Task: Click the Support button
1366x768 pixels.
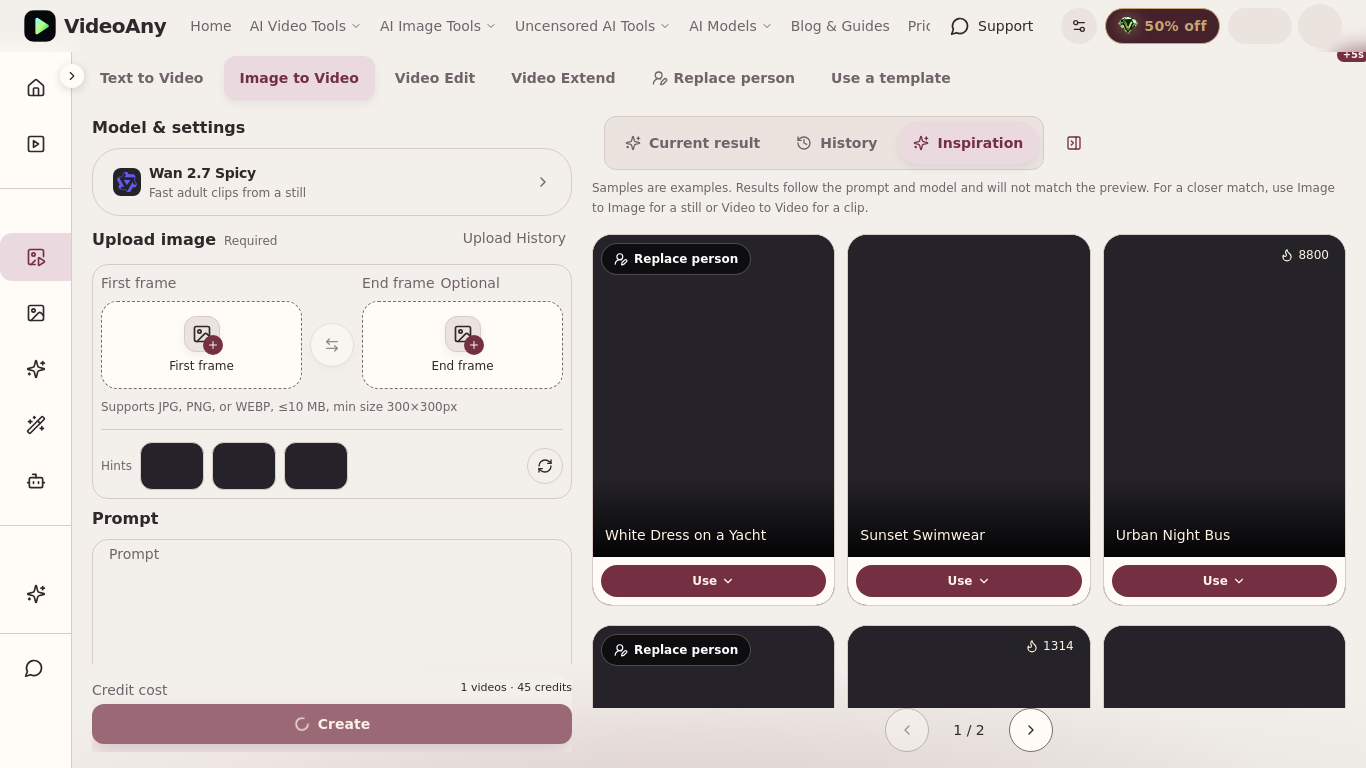Action: coord(991,26)
